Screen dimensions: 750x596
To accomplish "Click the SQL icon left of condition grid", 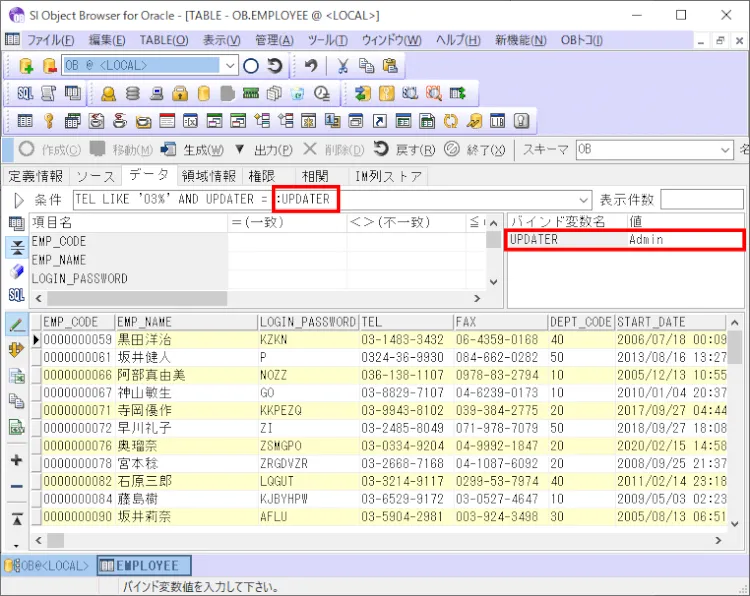I will [x=17, y=295].
